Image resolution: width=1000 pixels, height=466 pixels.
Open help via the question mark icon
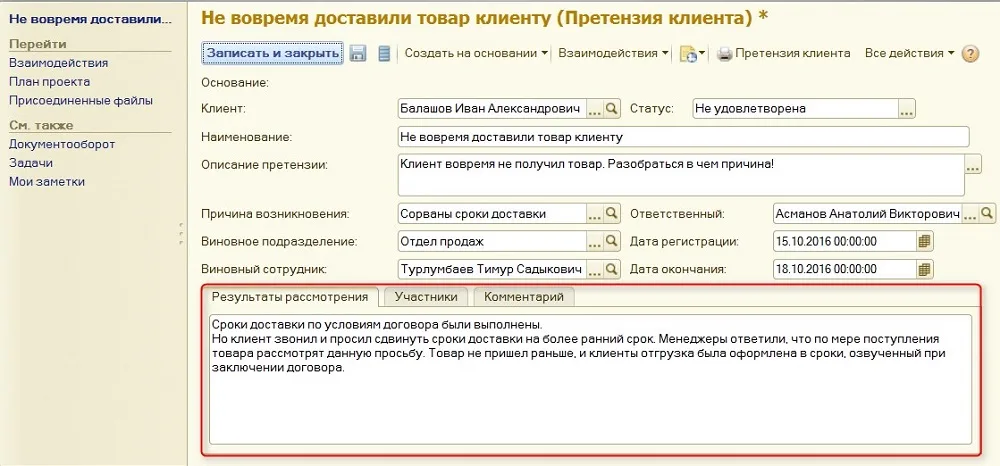[x=969, y=54]
